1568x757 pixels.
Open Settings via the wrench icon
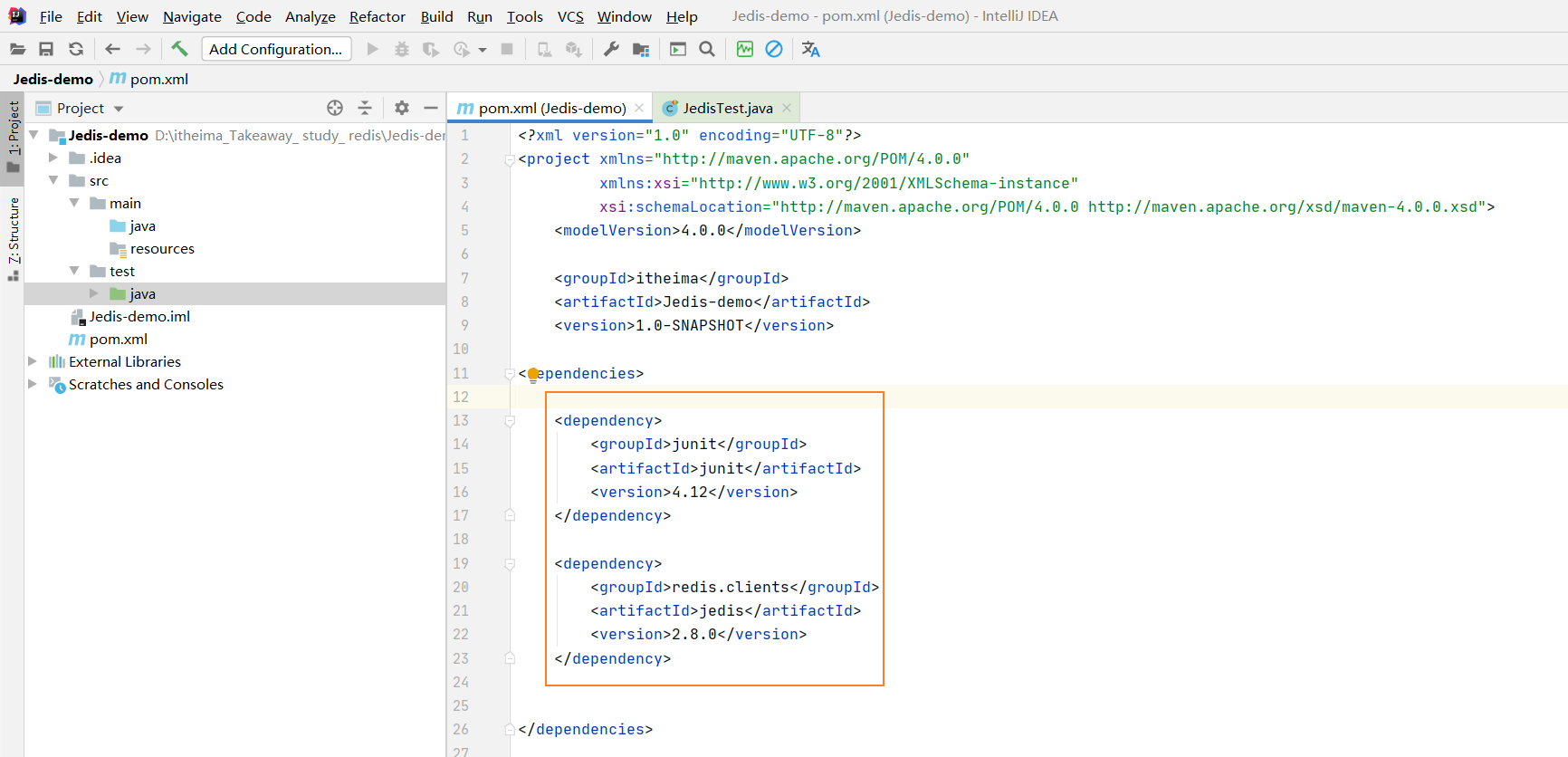[611, 49]
